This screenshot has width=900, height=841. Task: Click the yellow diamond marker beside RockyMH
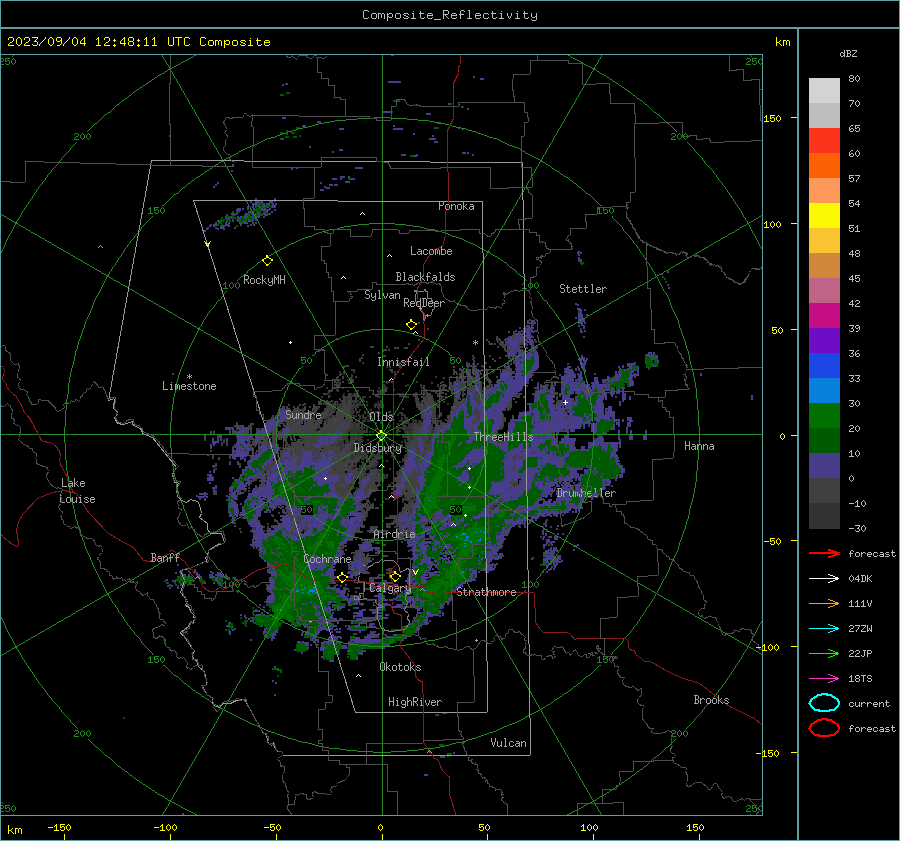point(267,261)
